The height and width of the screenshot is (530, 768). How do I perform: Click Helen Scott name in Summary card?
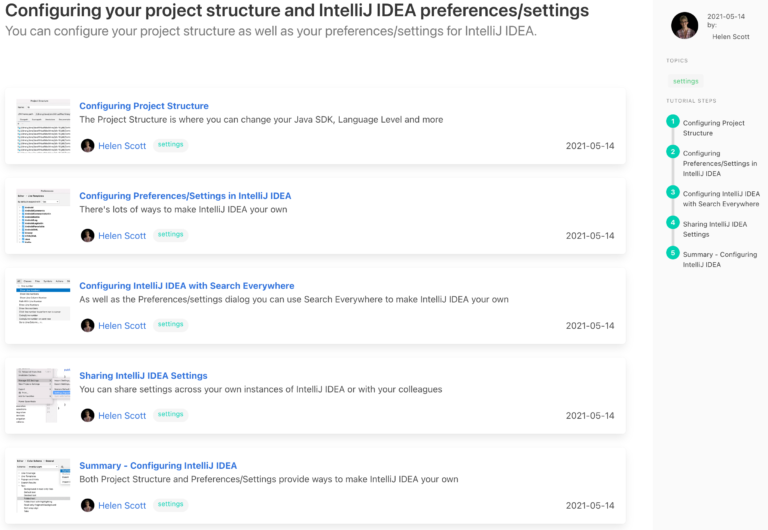coord(122,505)
